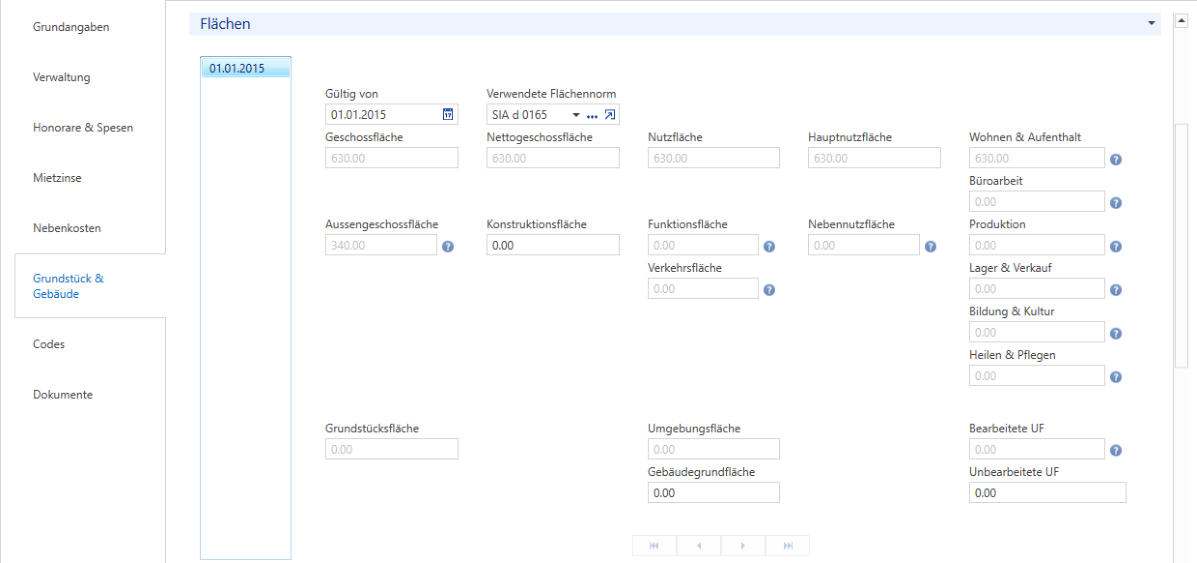This screenshot has width=1197, height=563.
Task: Collapse the Flächen section header arrow
Action: click(1151, 24)
